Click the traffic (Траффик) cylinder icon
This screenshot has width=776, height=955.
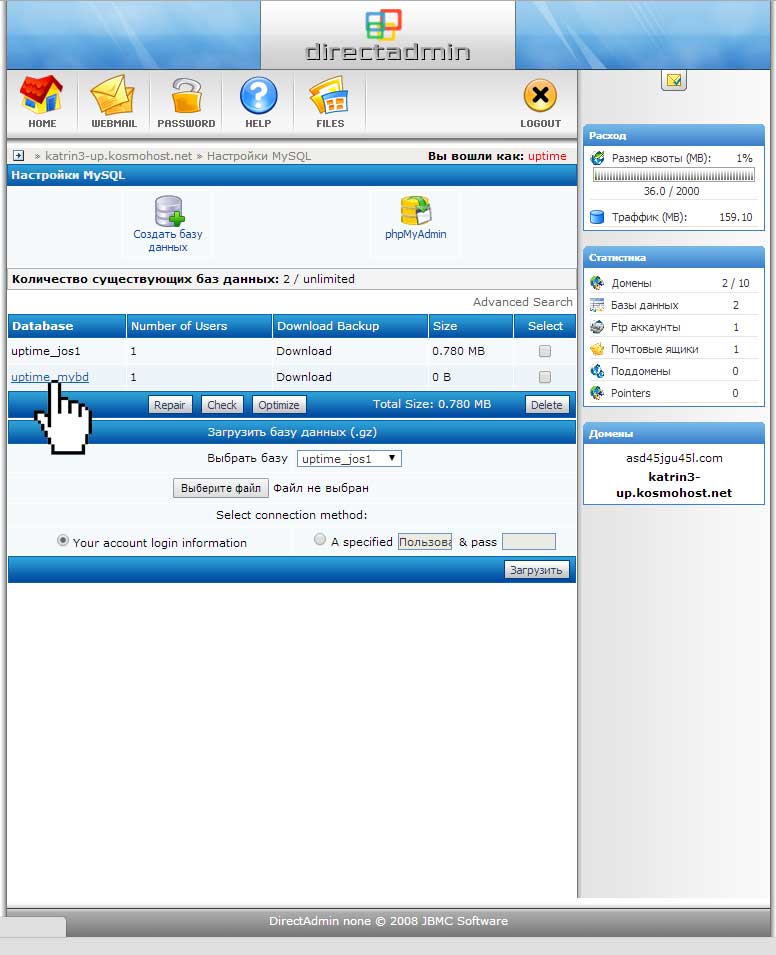(597, 217)
